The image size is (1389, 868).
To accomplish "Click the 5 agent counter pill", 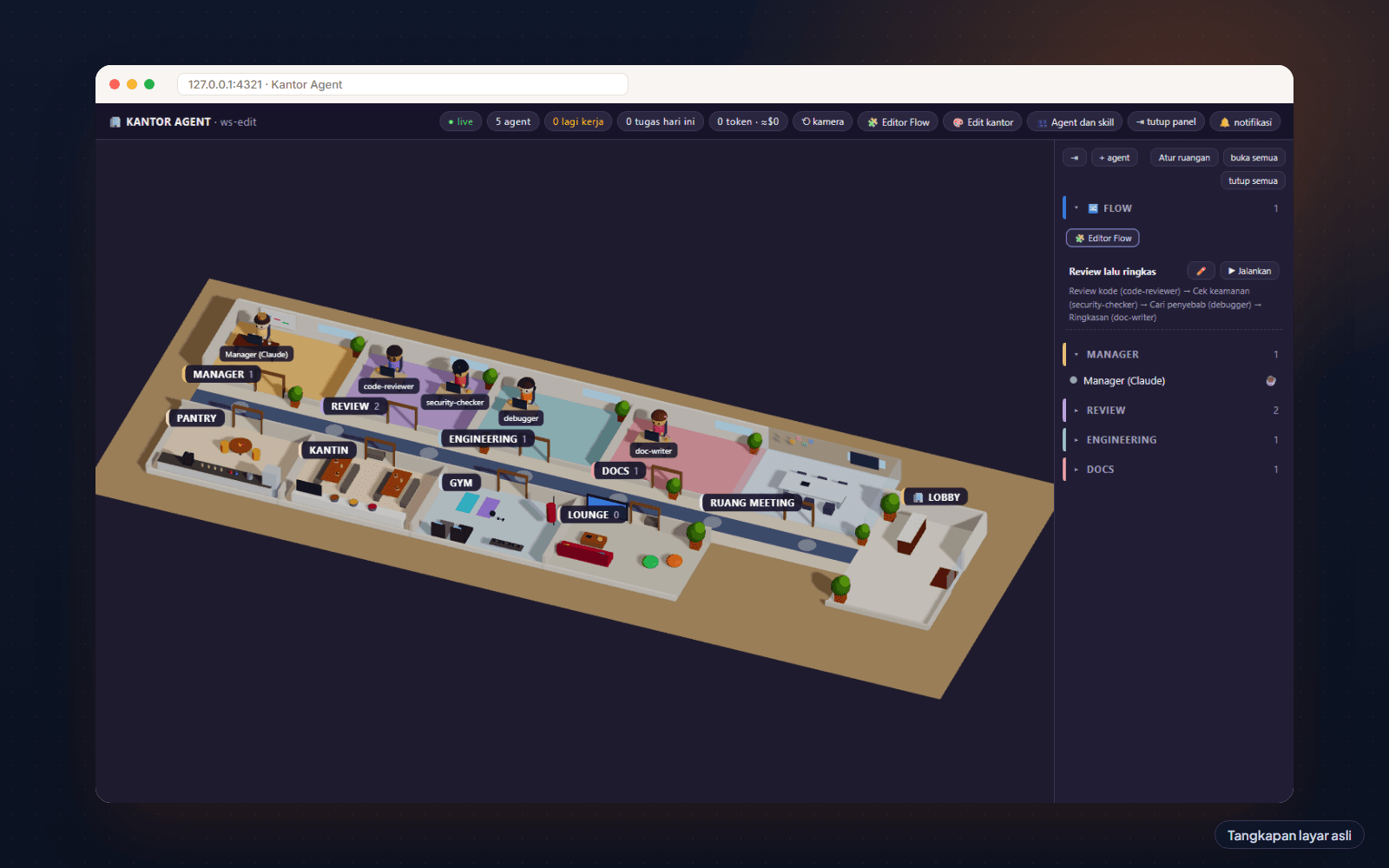I will click(x=513, y=122).
